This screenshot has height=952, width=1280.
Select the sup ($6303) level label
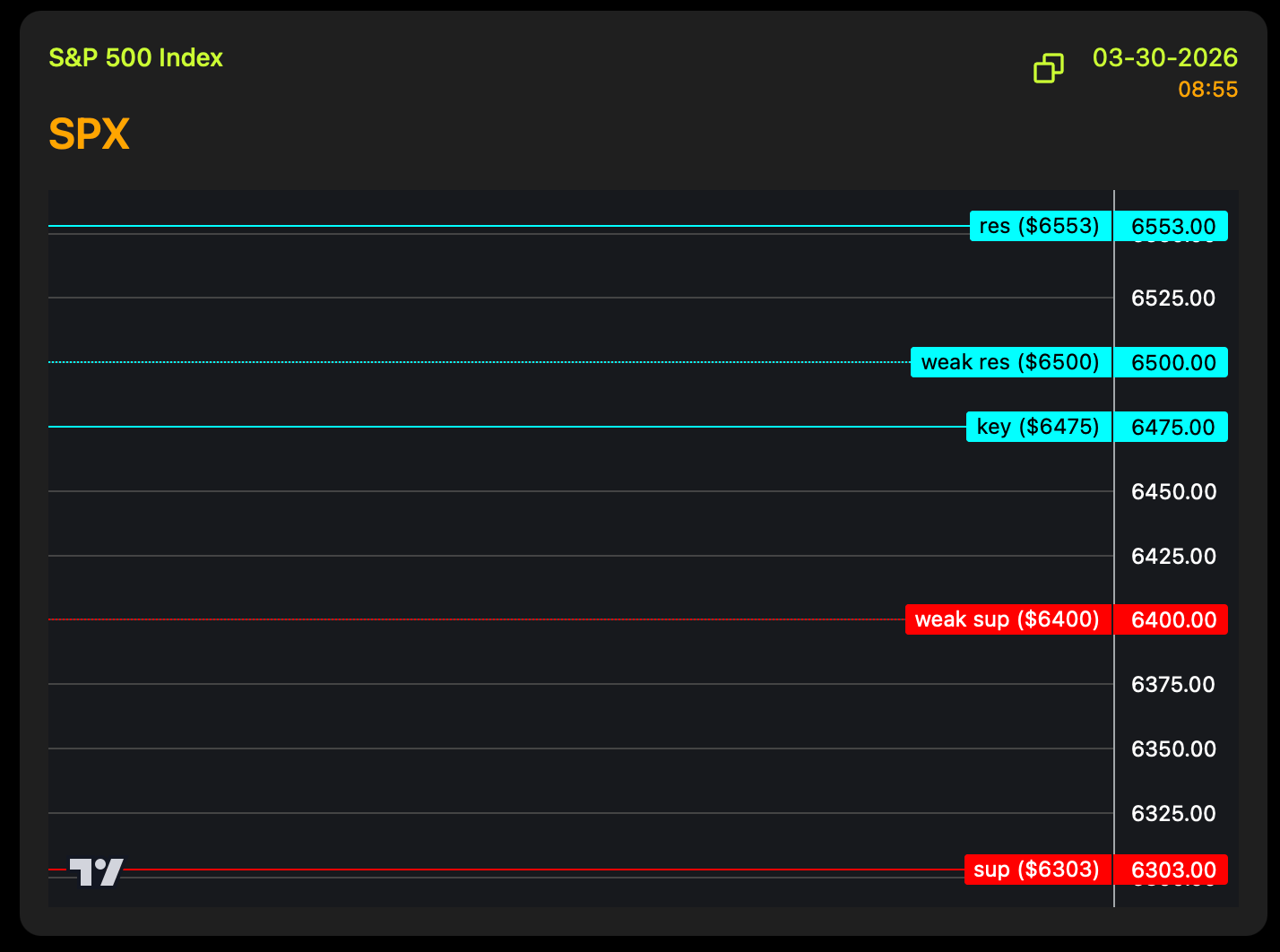(x=1037, y=870)
